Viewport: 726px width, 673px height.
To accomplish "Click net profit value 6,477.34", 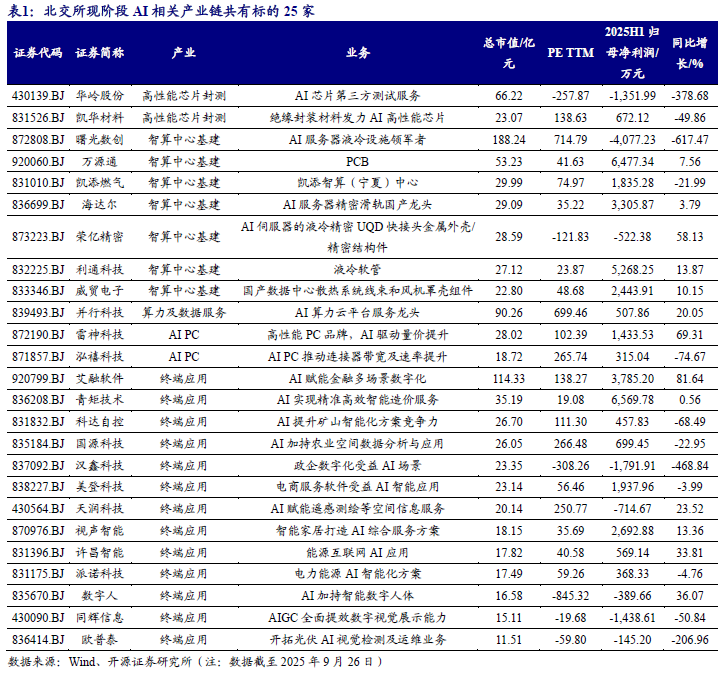I will click(x=632, y=162).
